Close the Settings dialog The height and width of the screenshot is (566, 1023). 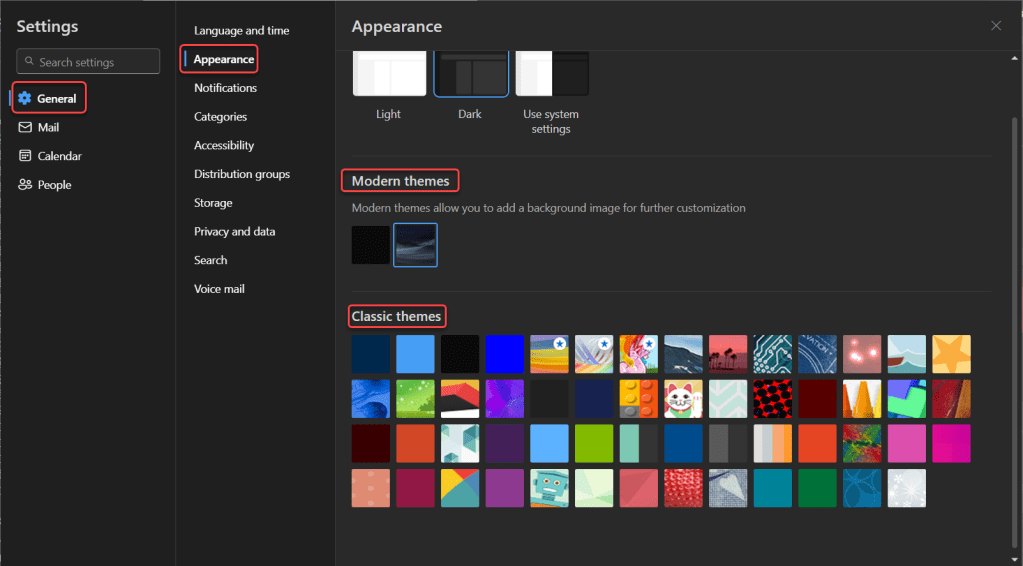(995, 26)
